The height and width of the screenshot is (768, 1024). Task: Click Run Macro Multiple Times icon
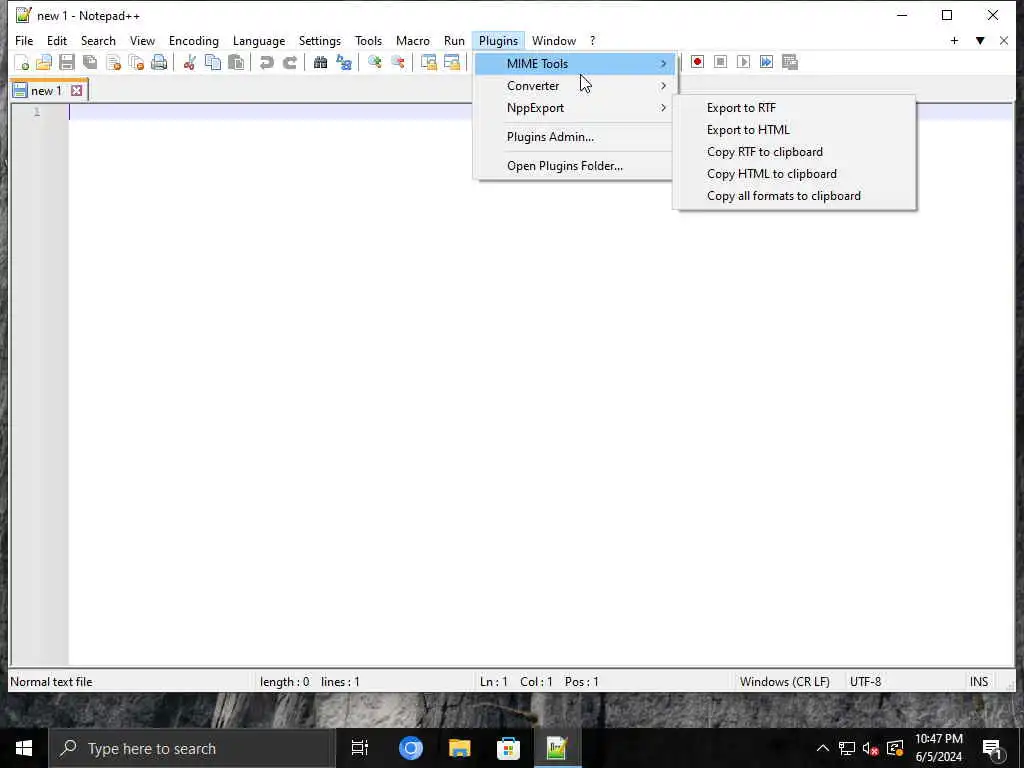point(767,62)
